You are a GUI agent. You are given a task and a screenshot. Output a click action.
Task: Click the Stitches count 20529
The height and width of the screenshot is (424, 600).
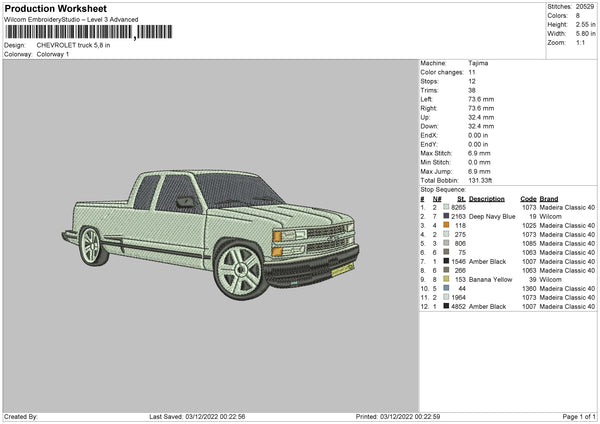584,5
